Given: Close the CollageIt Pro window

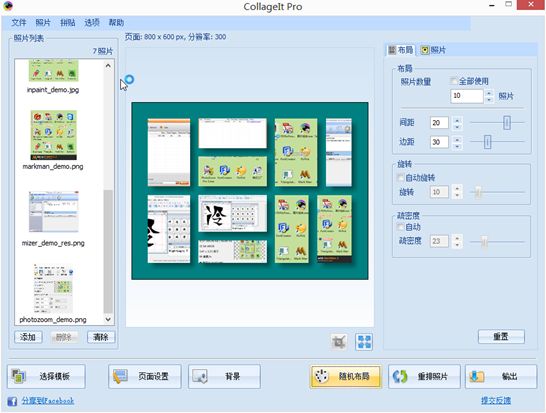Looking at the screenshot, I should point(531,5).
